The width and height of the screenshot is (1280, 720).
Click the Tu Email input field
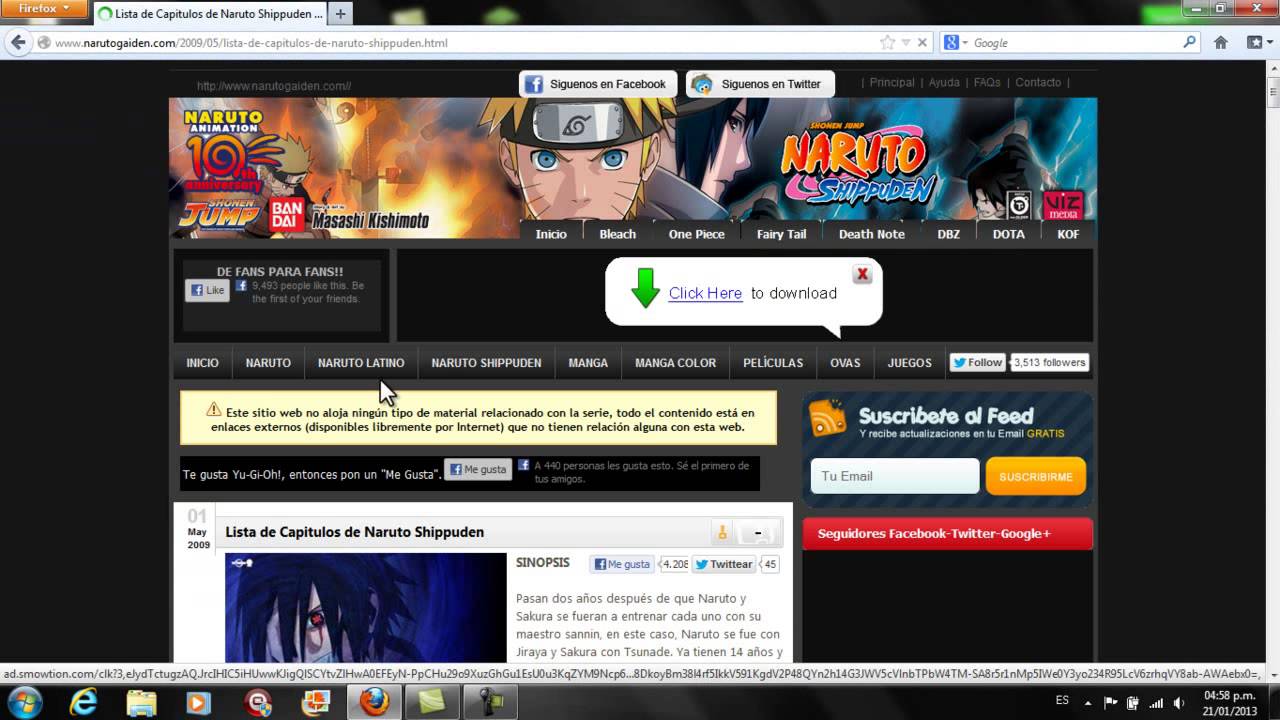[895, 476]
